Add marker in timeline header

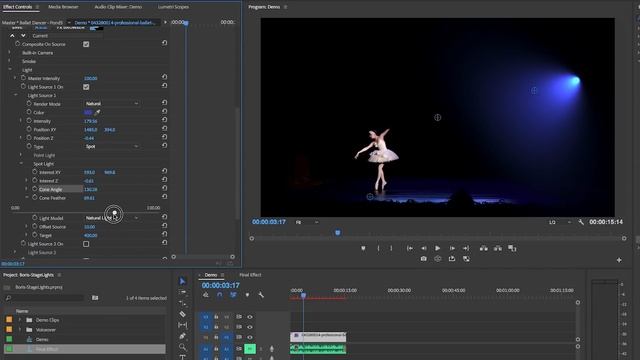pyautogui.click(x=247, y=295)
